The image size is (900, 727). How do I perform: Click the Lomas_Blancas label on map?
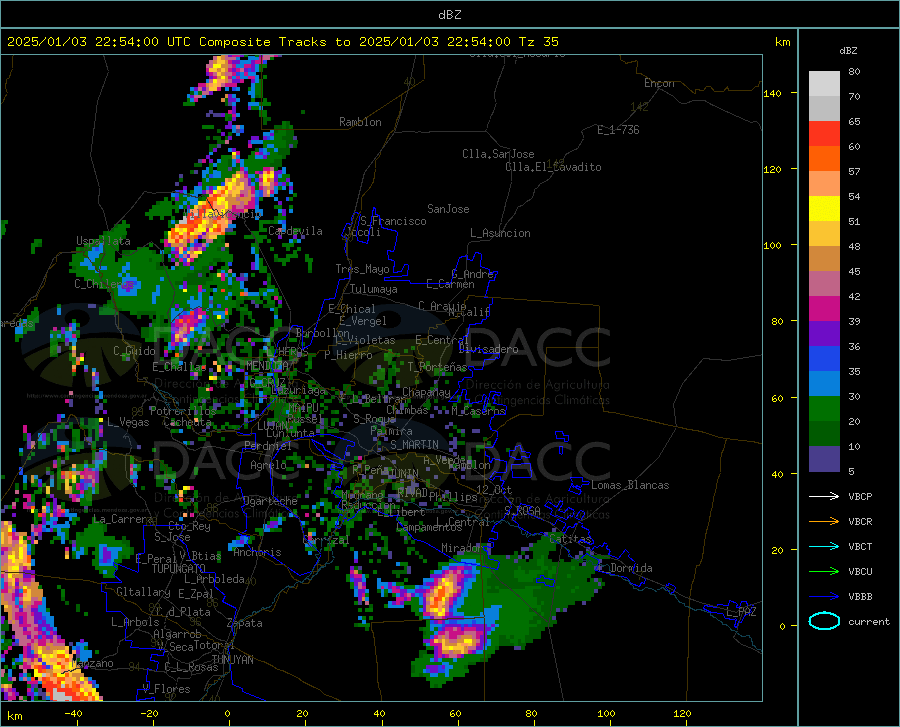tap(630, 485)
